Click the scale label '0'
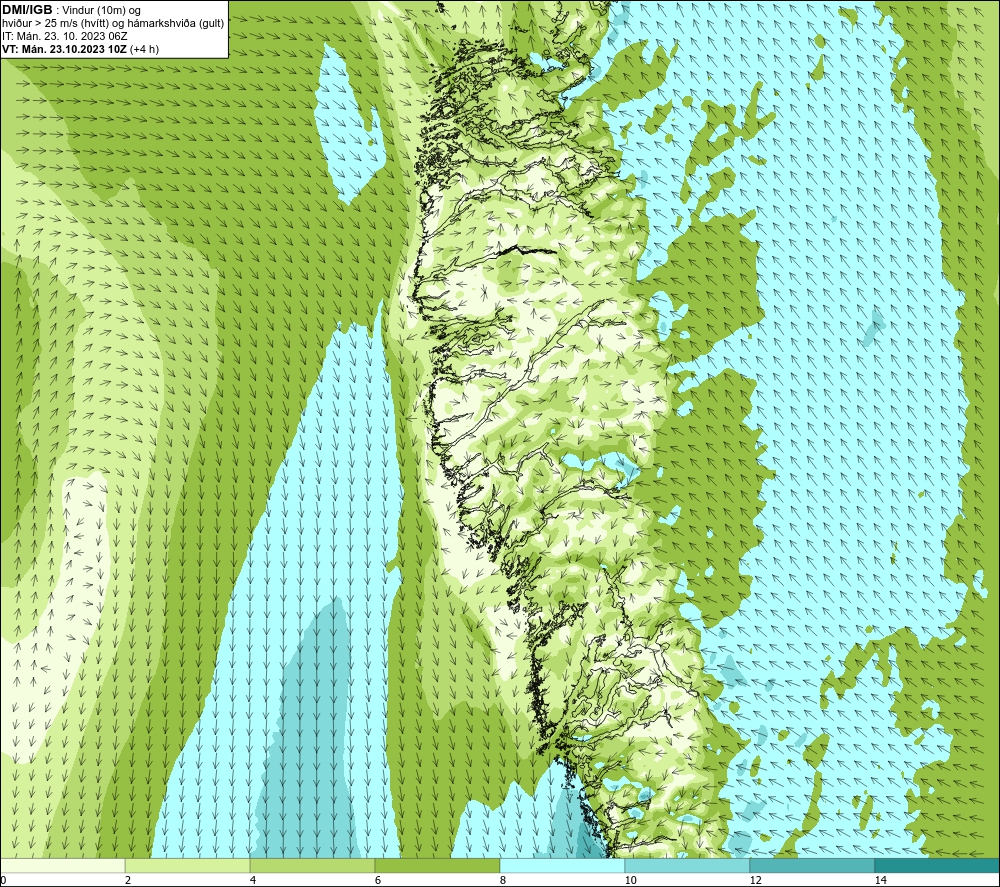 [x=3, y=881]
